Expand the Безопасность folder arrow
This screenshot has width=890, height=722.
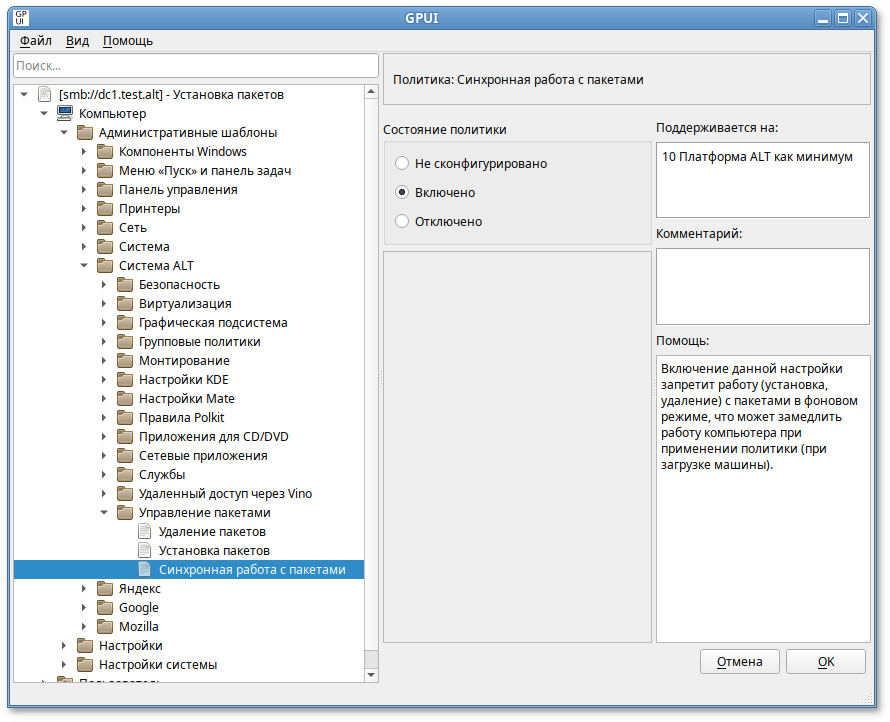coord(104,285)
